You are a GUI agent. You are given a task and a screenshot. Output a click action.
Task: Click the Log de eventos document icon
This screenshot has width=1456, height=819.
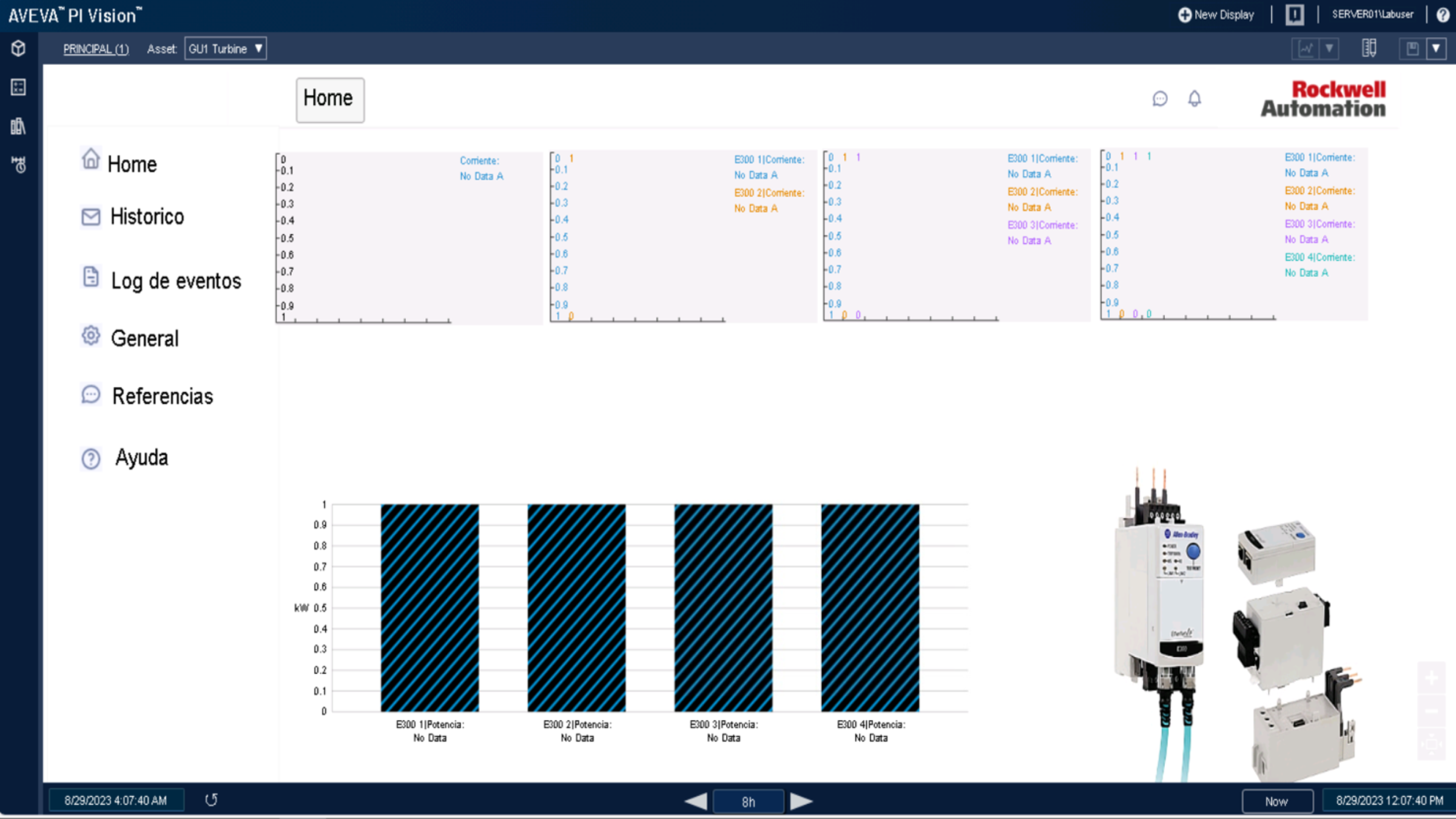click(x=90, y=277)
